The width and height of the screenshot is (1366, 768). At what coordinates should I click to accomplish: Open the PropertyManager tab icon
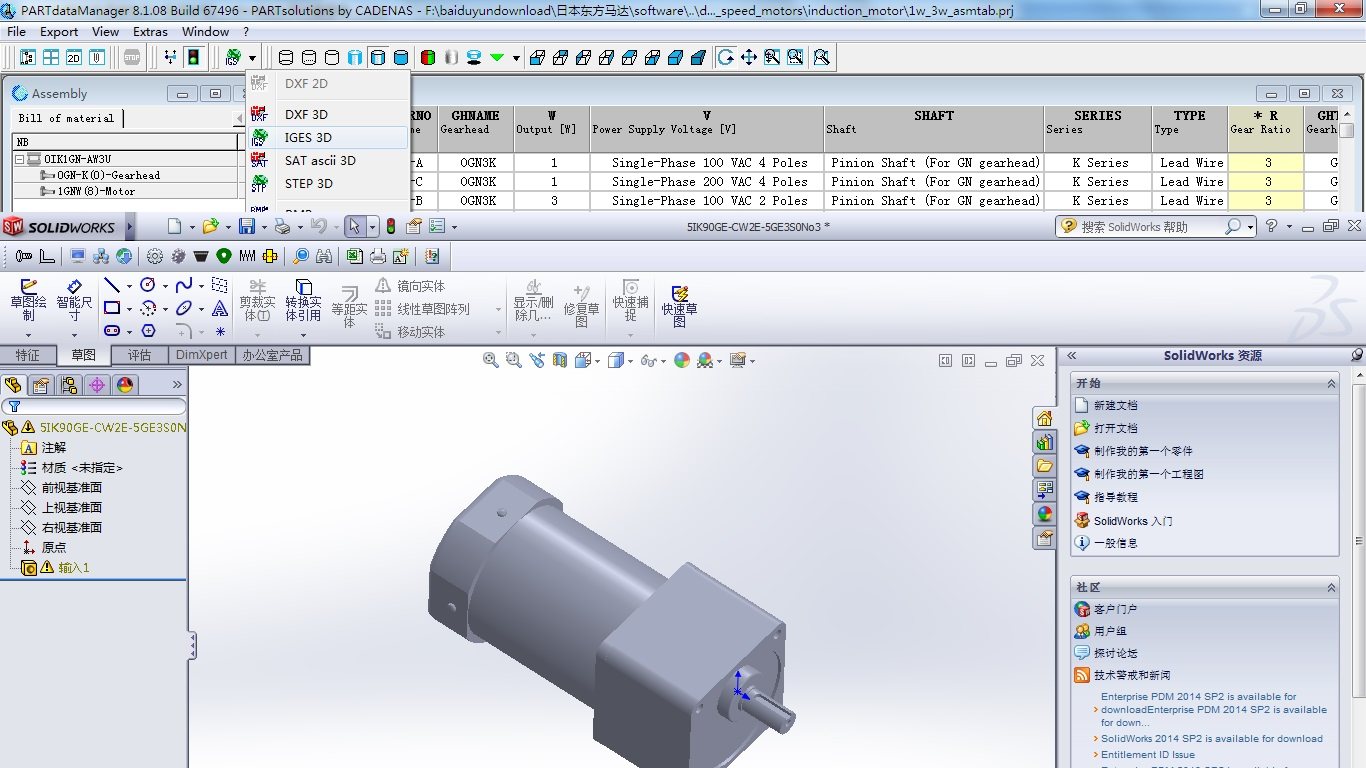tap(41, 385)
